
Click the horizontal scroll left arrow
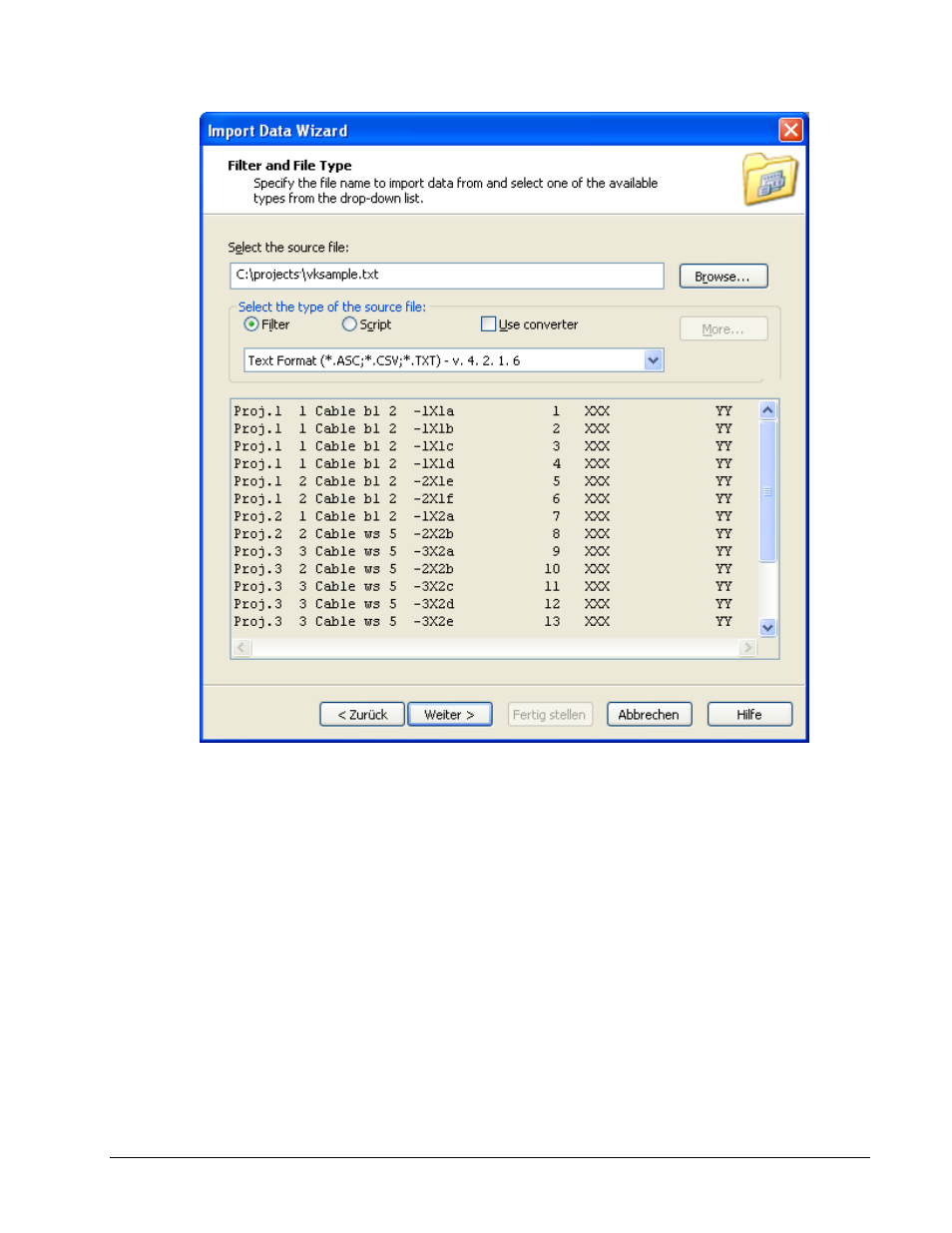[241, 648]
